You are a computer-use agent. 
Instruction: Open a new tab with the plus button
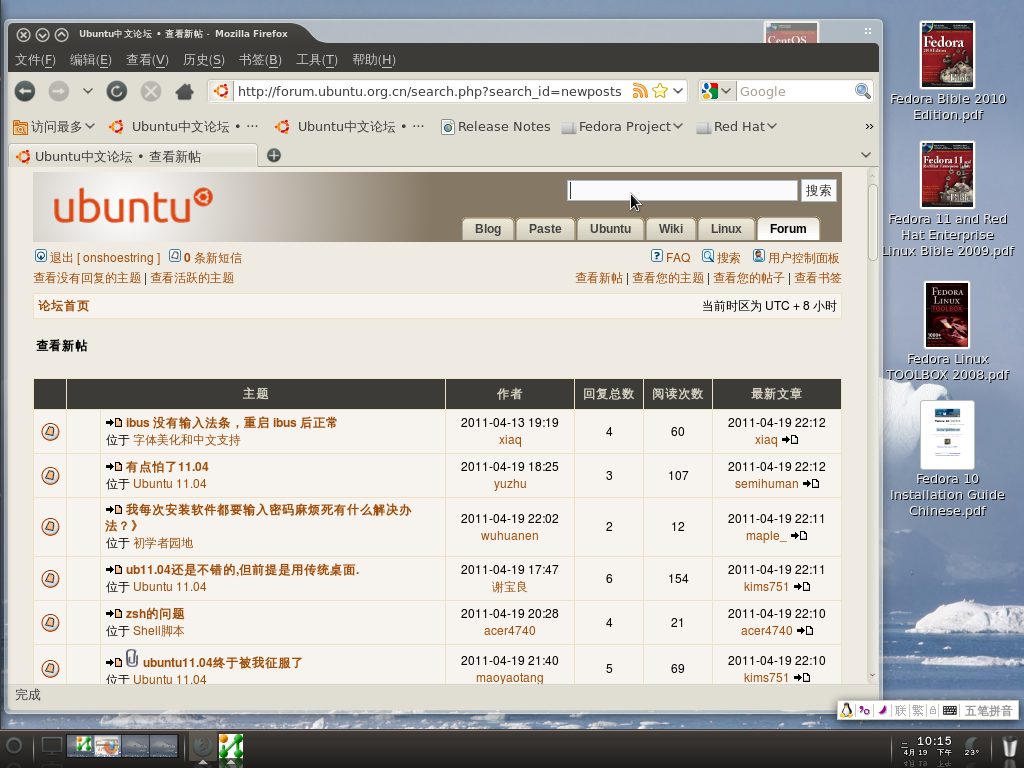[274, 155]
